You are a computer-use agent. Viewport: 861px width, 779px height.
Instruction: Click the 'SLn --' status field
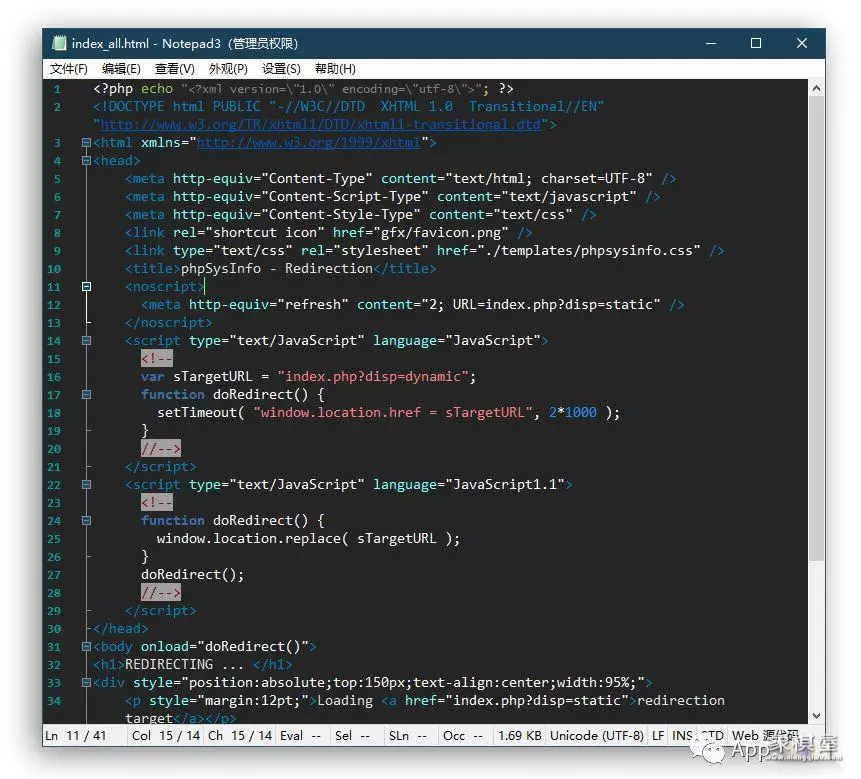[408, 736]
